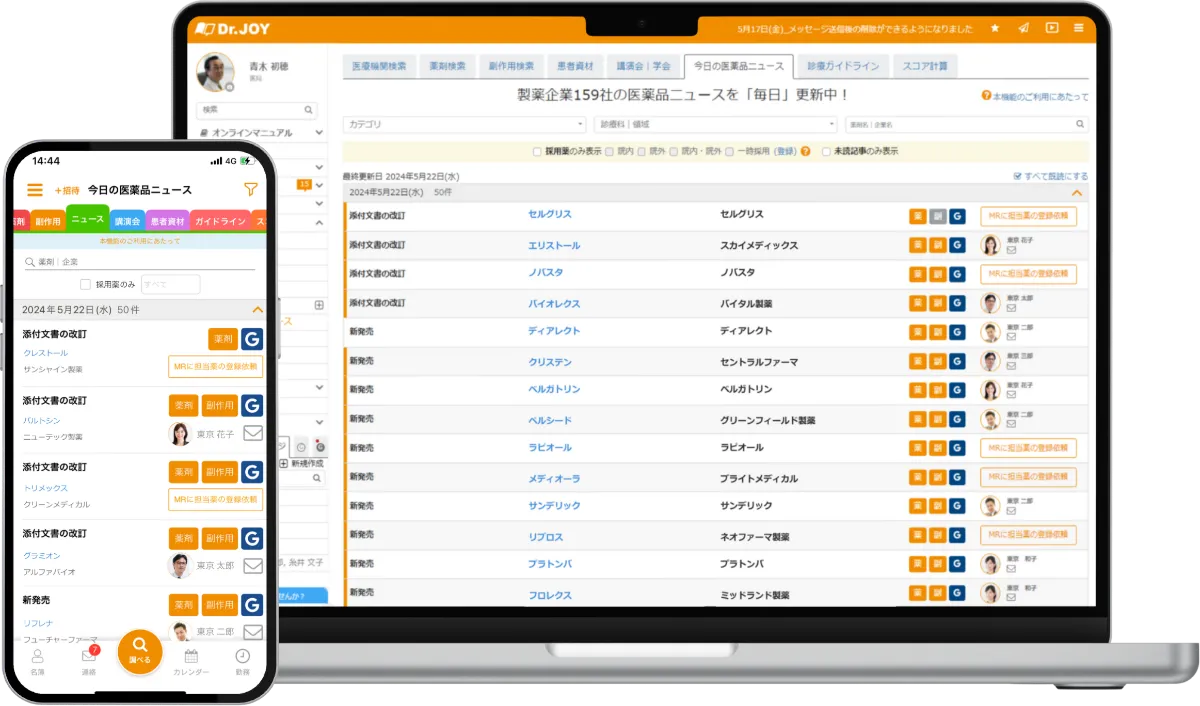Tap 副作用 button in phone バルトシン row

click(220, 405)
